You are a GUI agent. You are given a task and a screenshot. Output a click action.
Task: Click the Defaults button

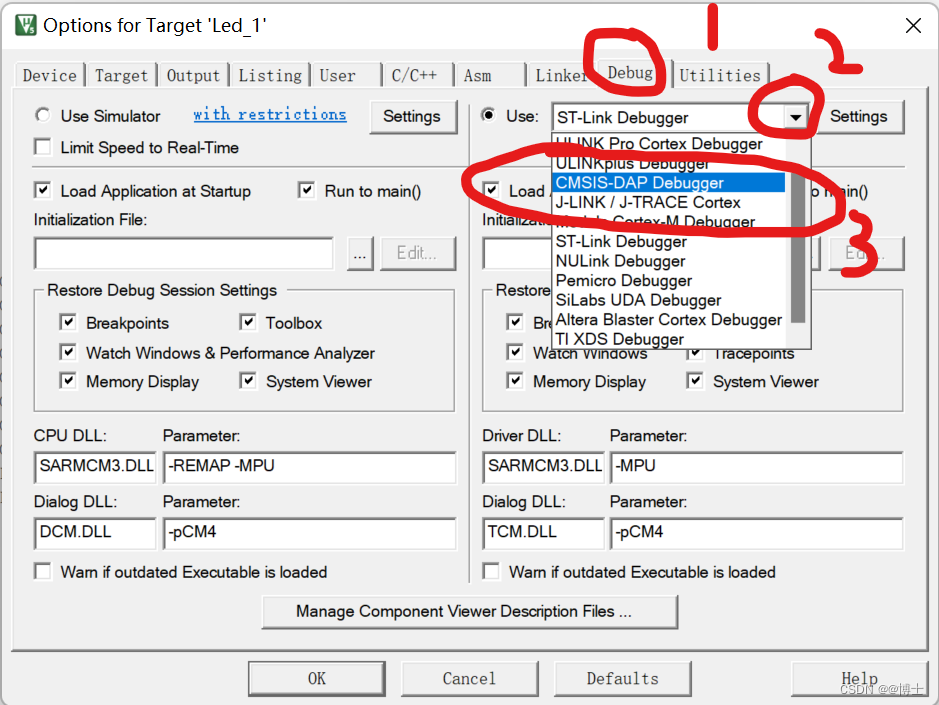623,679
